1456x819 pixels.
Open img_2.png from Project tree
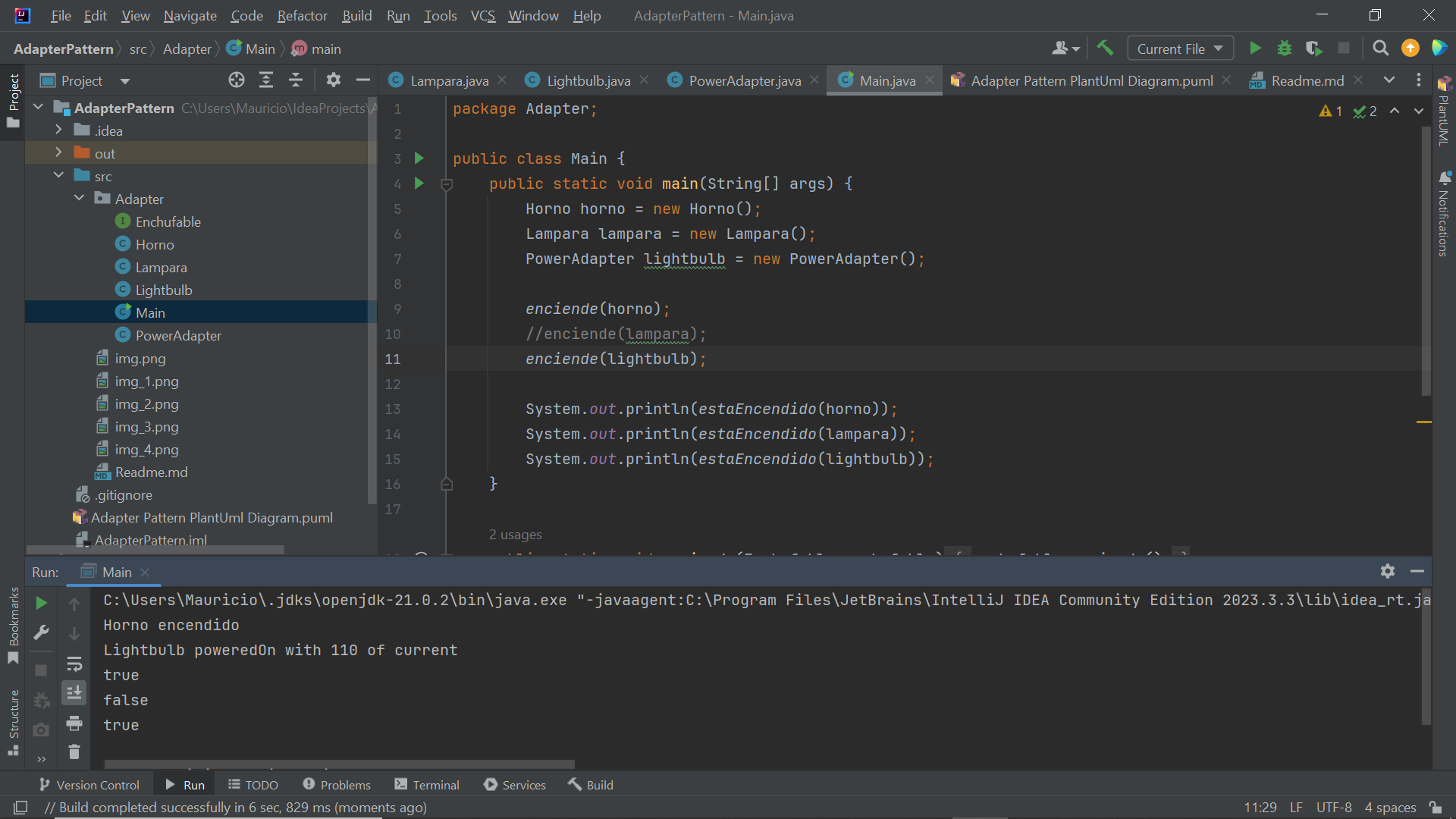(x=146, y=403)
